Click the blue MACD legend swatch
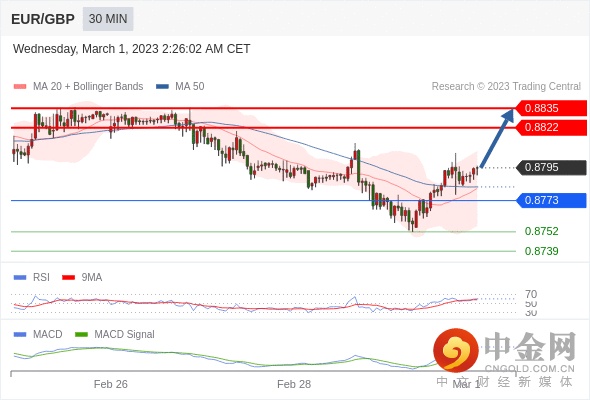This screenshot has height=400, width=590. pyautogui.click(x=20, y=335)
